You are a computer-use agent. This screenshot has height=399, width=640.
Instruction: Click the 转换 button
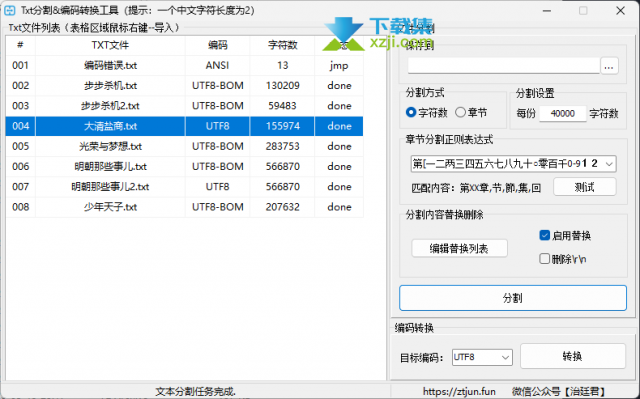pos(572,357)
